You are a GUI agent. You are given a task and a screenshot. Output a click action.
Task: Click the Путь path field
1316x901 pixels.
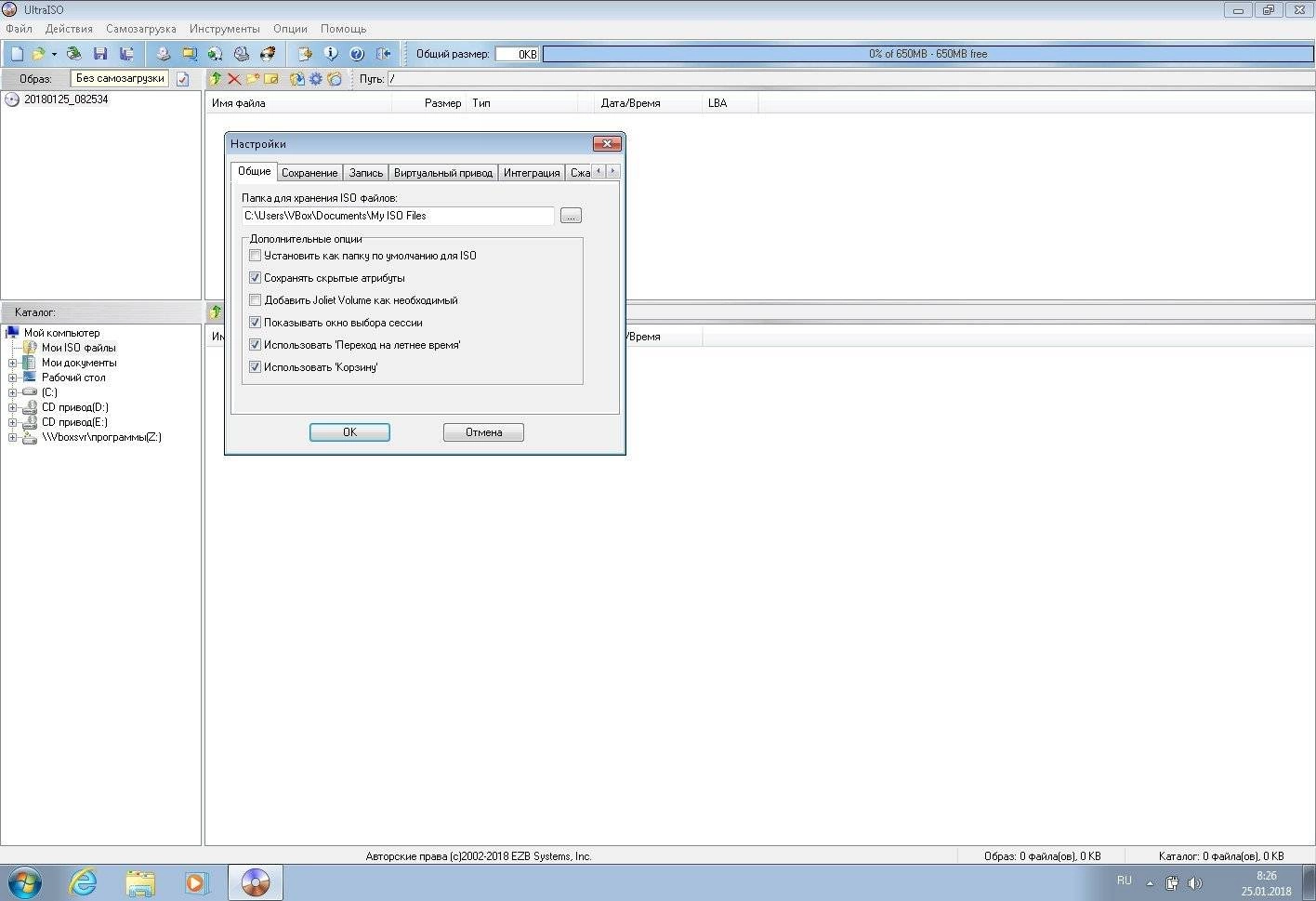tap(849, 79)
